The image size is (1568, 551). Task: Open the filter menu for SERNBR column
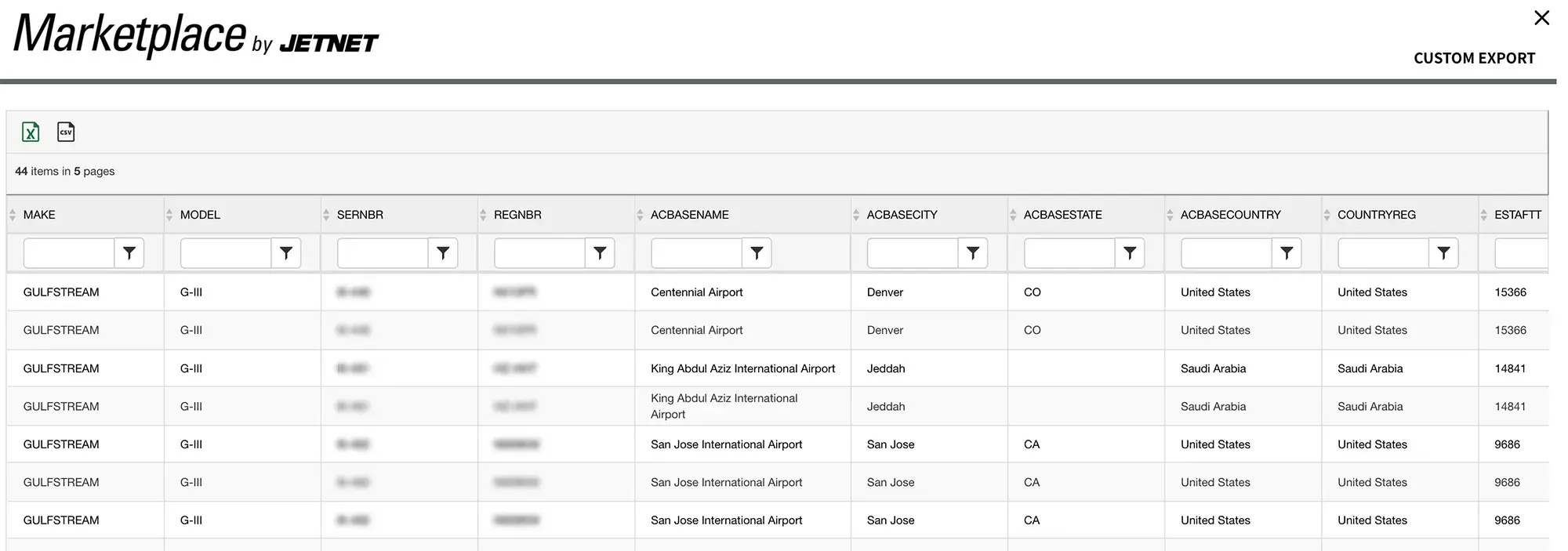point(443,253)
